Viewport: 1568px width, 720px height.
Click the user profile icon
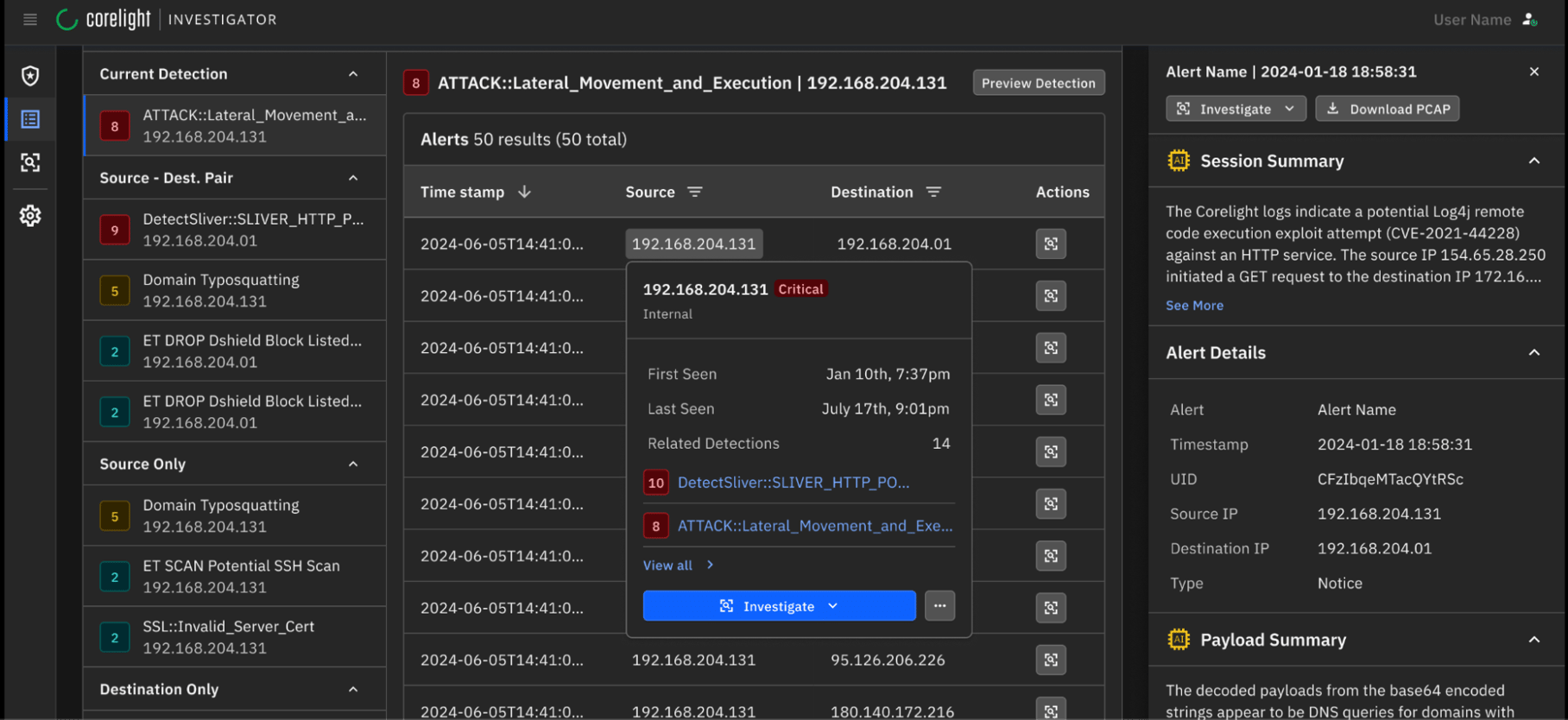(1529, 19)
